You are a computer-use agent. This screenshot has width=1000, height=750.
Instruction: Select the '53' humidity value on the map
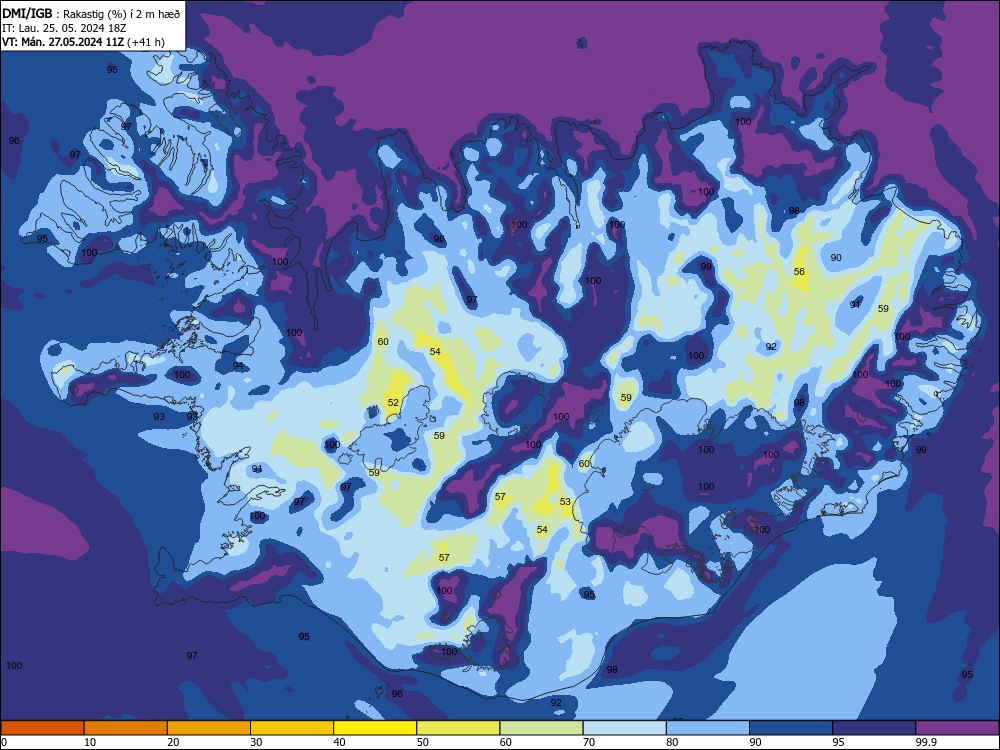pyautogui.click(x=565, y=502)
